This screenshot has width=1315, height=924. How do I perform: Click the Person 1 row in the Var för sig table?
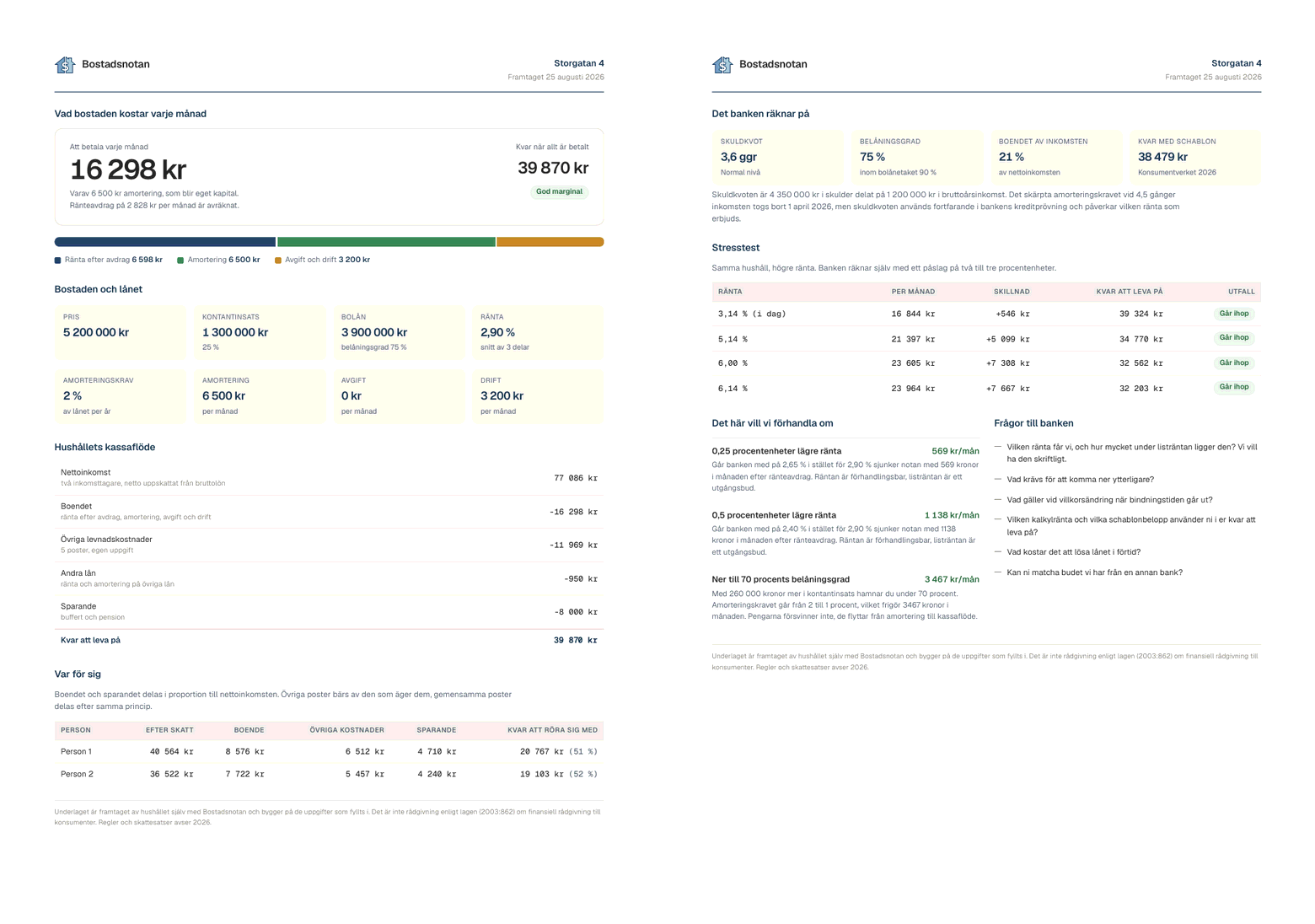click(329, 751)
